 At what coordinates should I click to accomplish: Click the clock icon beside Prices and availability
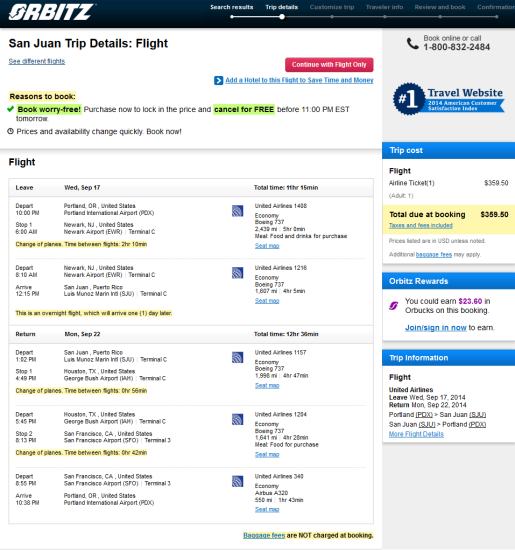(x=11, y=131)
